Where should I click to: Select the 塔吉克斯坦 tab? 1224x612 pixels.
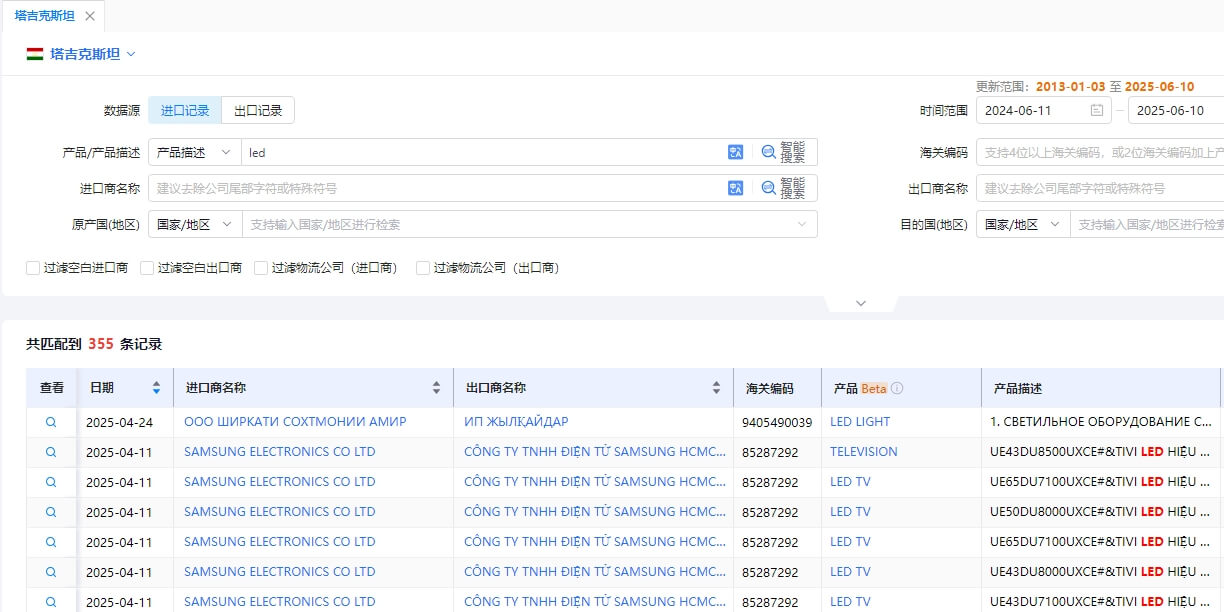44,16
